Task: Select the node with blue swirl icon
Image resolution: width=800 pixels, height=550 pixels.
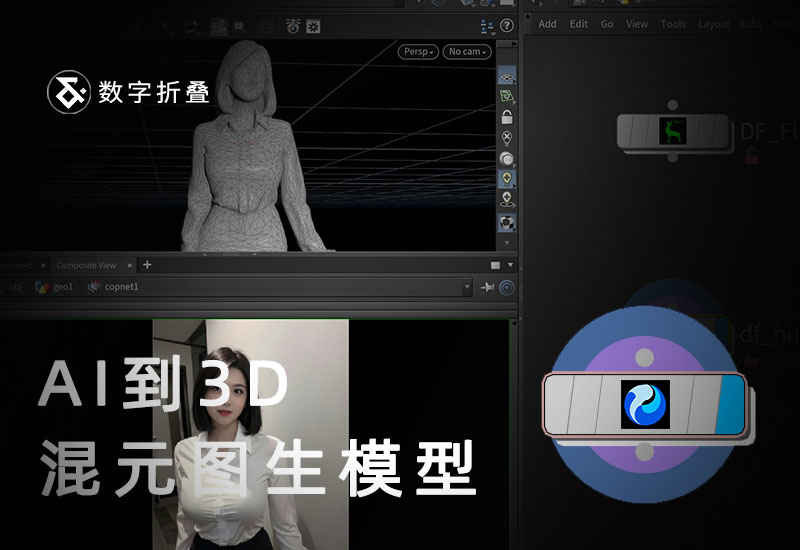Action: pyautogui.click(x=645, y=405)
